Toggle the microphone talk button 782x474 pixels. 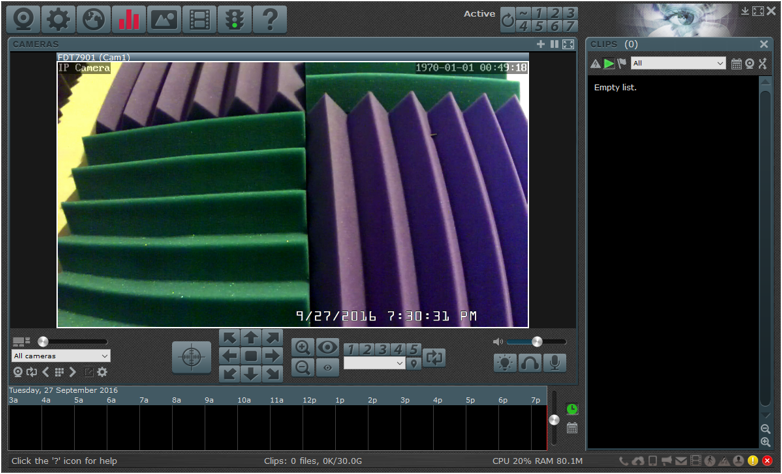(x=553, y=362)
